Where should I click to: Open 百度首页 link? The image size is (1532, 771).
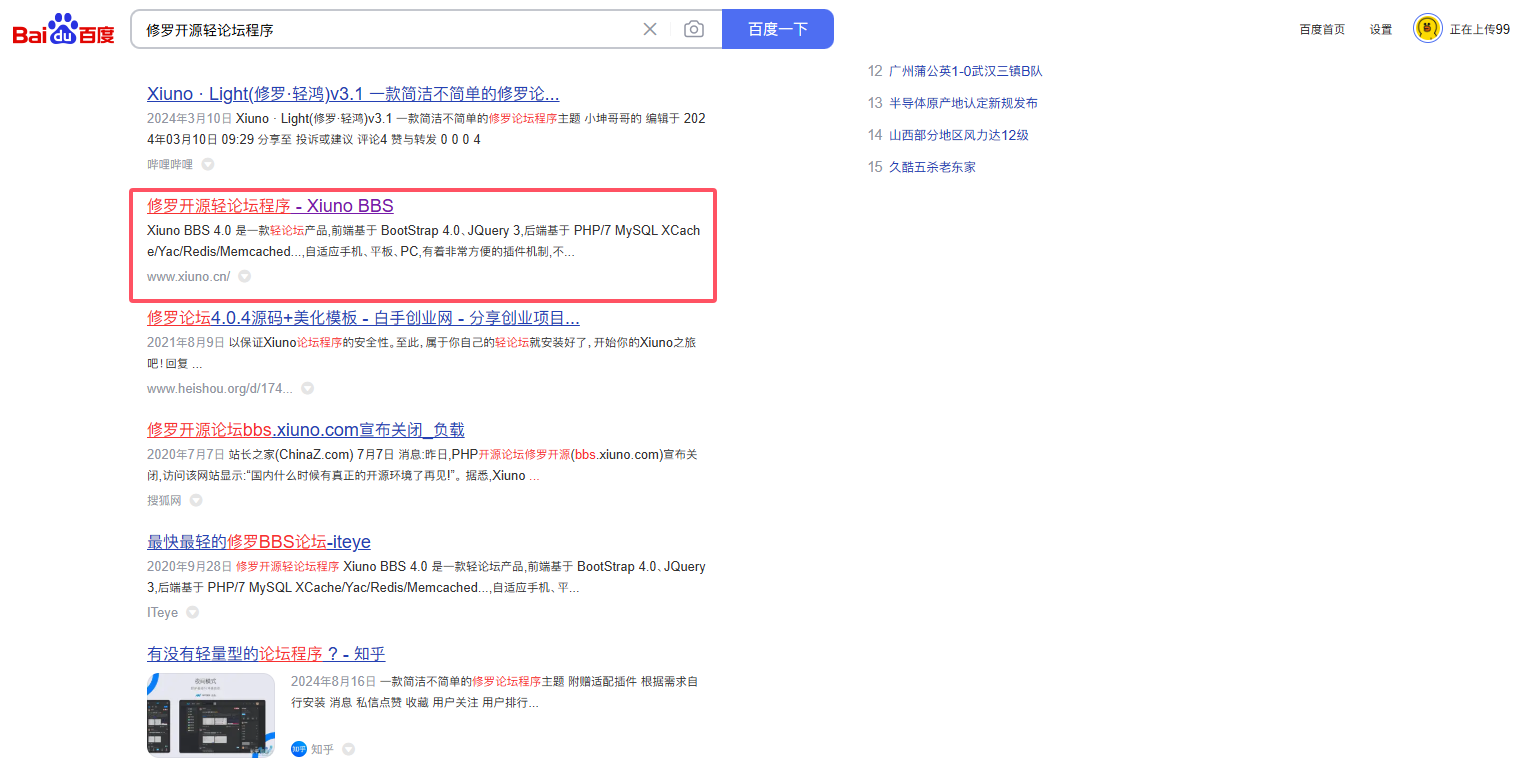1322,30
